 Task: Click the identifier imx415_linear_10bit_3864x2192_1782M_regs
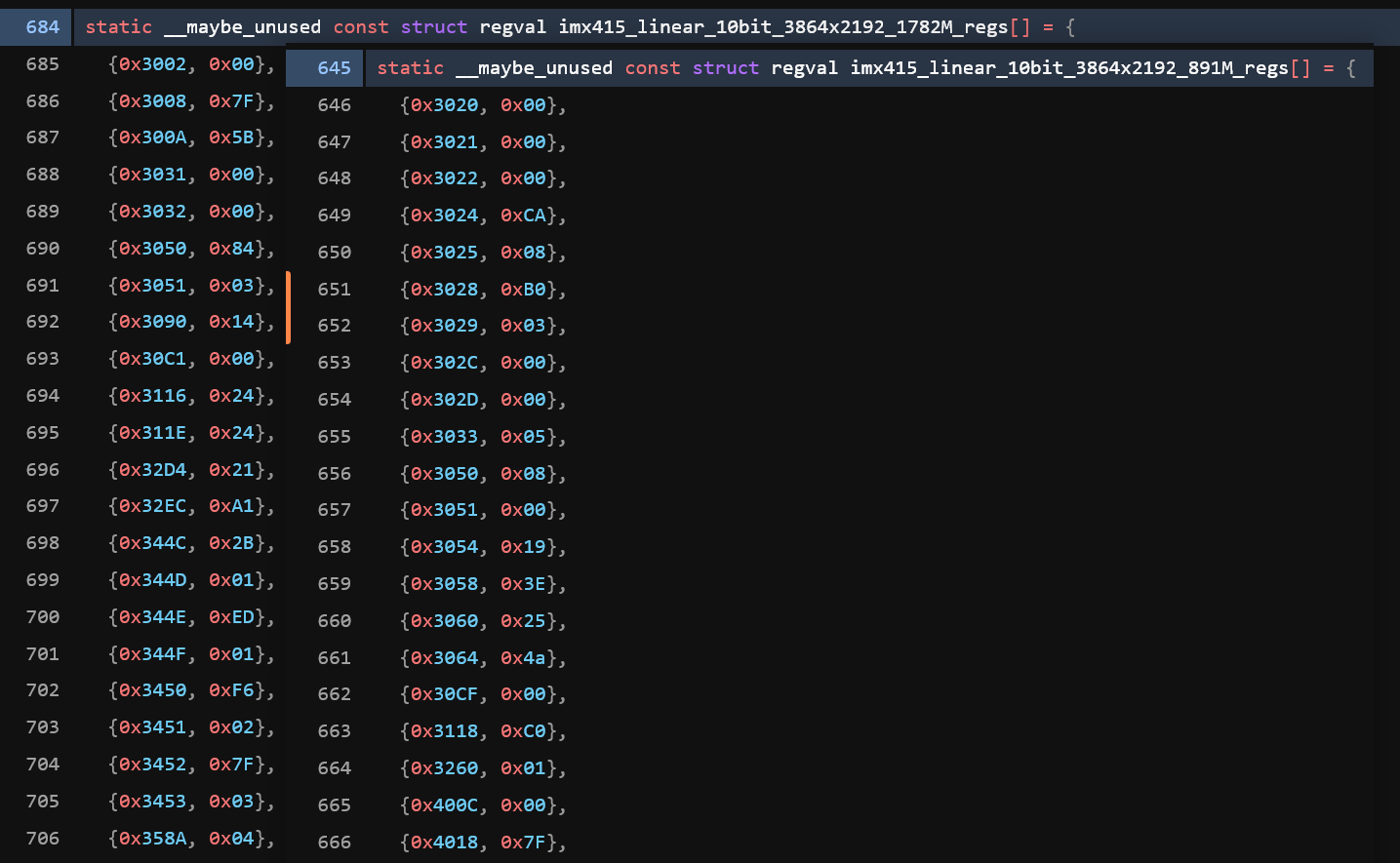tap(783, 27)
